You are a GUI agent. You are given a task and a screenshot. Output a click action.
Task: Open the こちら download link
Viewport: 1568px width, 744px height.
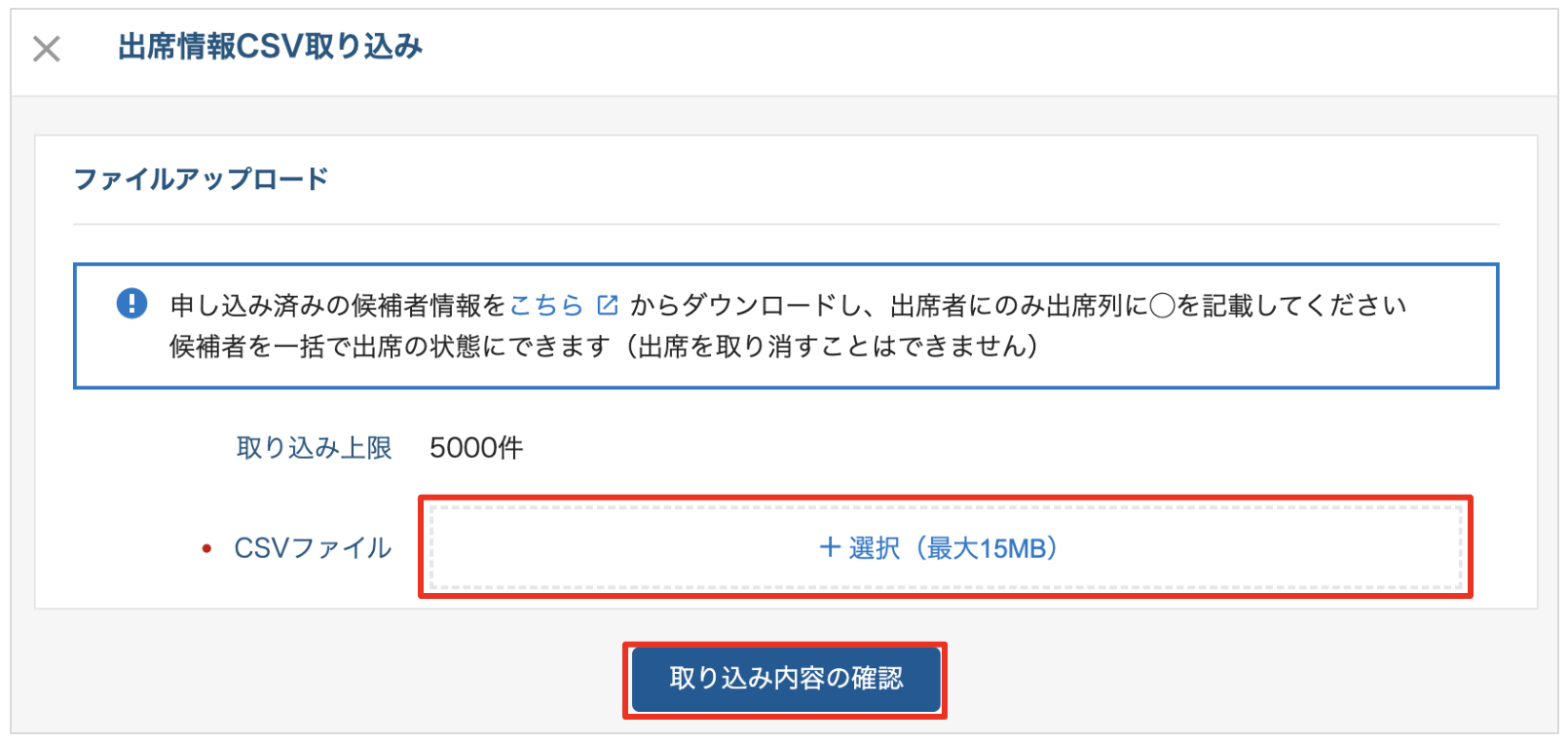545,306
